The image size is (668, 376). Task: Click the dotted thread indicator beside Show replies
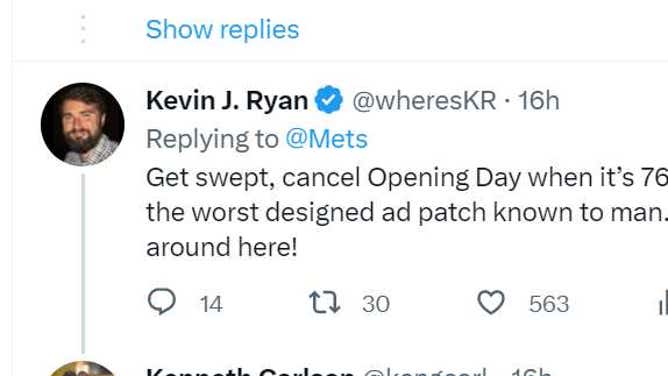(83, 29)
